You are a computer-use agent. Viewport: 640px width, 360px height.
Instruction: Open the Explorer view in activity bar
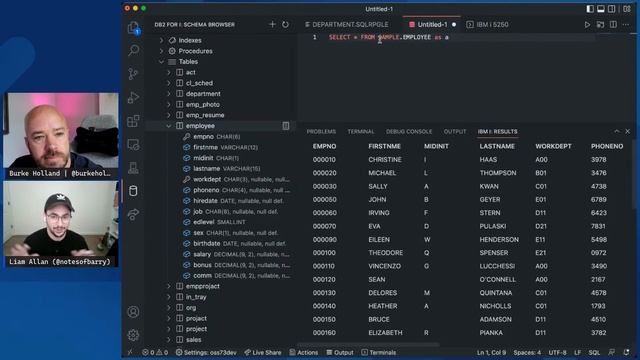(133, 28)
